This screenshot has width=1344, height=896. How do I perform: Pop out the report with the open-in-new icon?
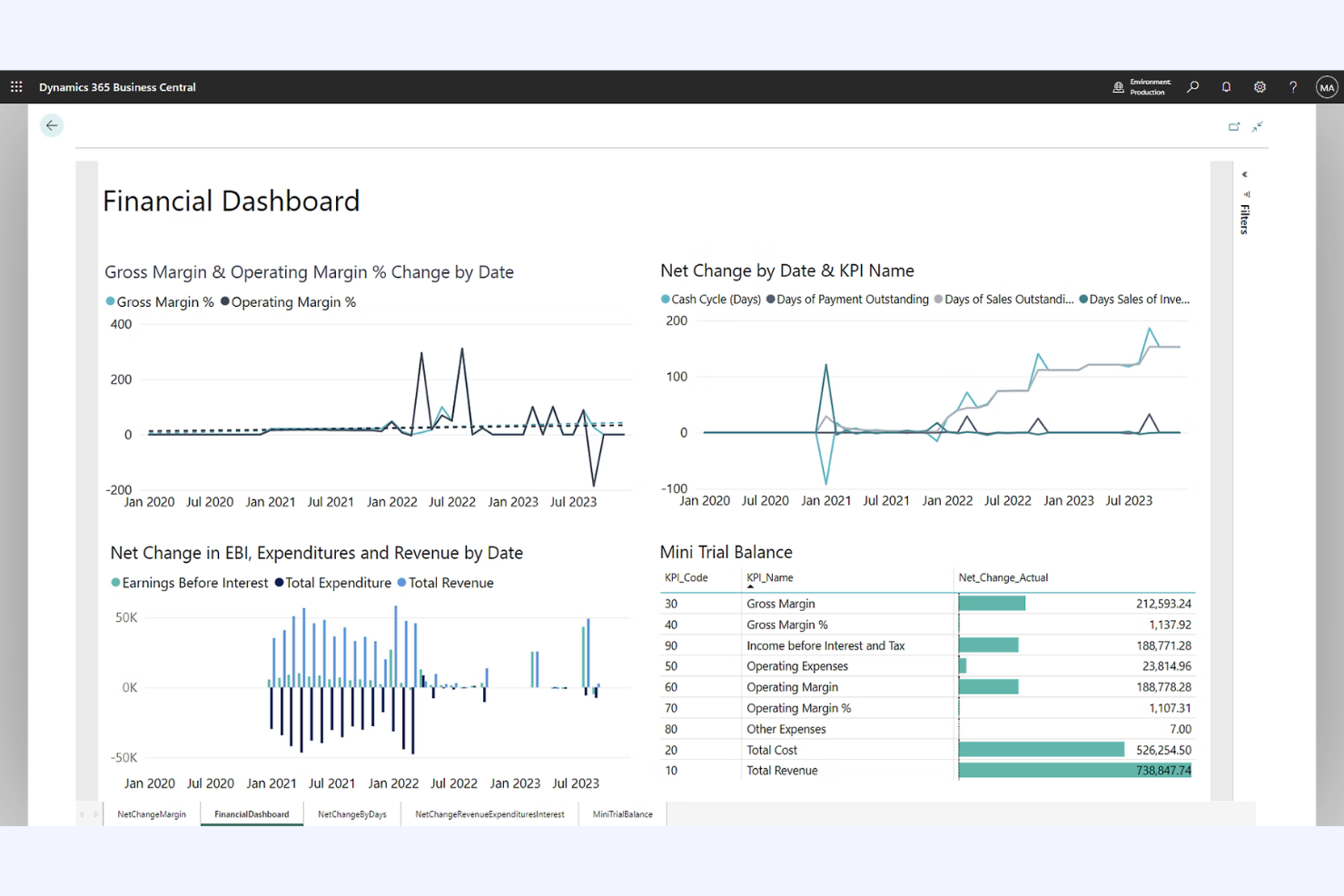[x=1234, y=126]
